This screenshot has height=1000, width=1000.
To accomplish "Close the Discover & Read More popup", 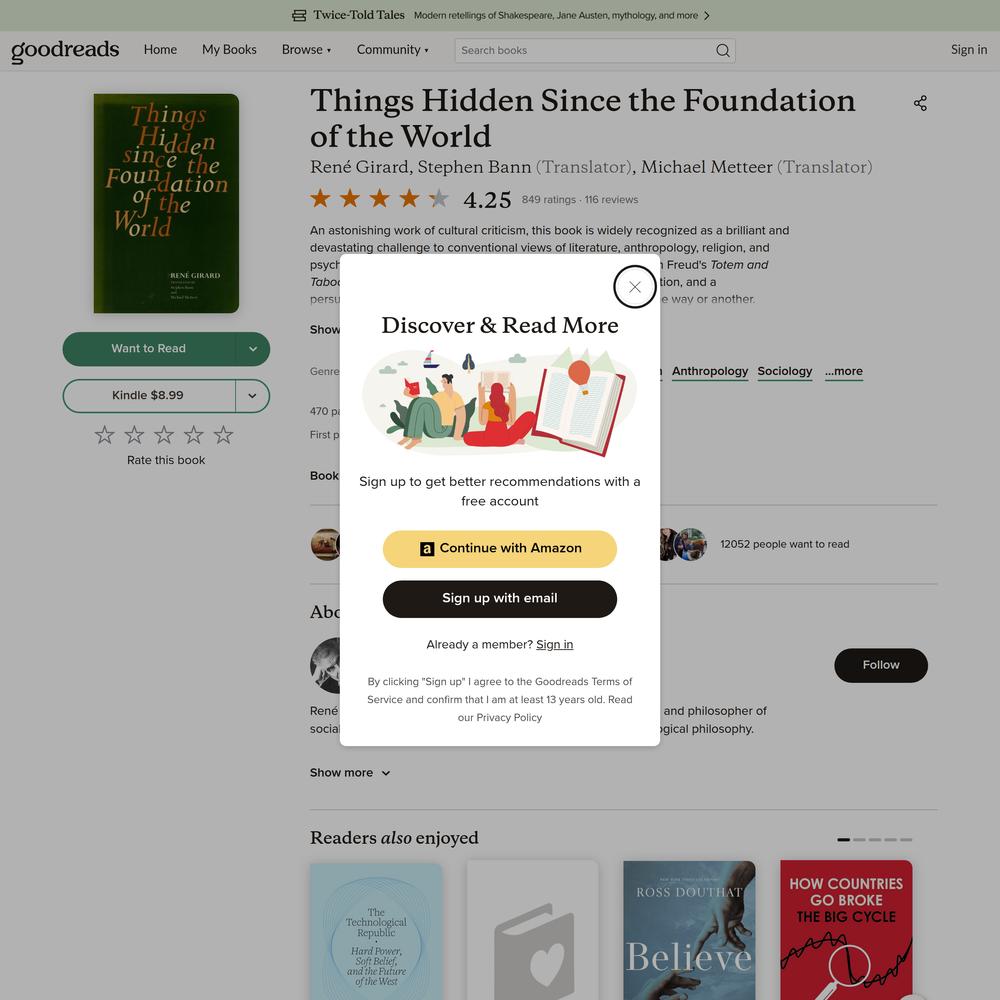I will [635, 287].
